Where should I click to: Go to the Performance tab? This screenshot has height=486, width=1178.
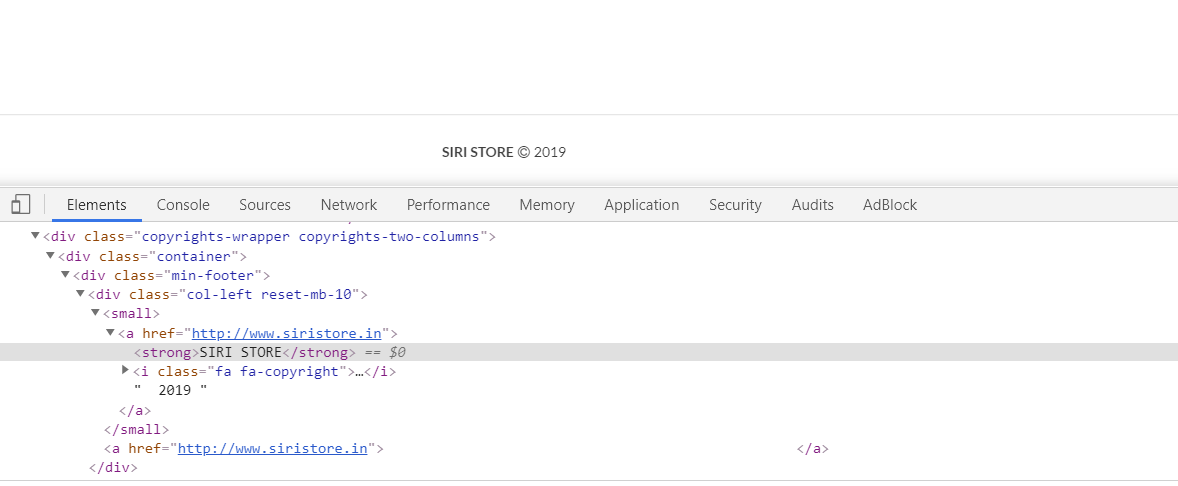pos(448,205)
